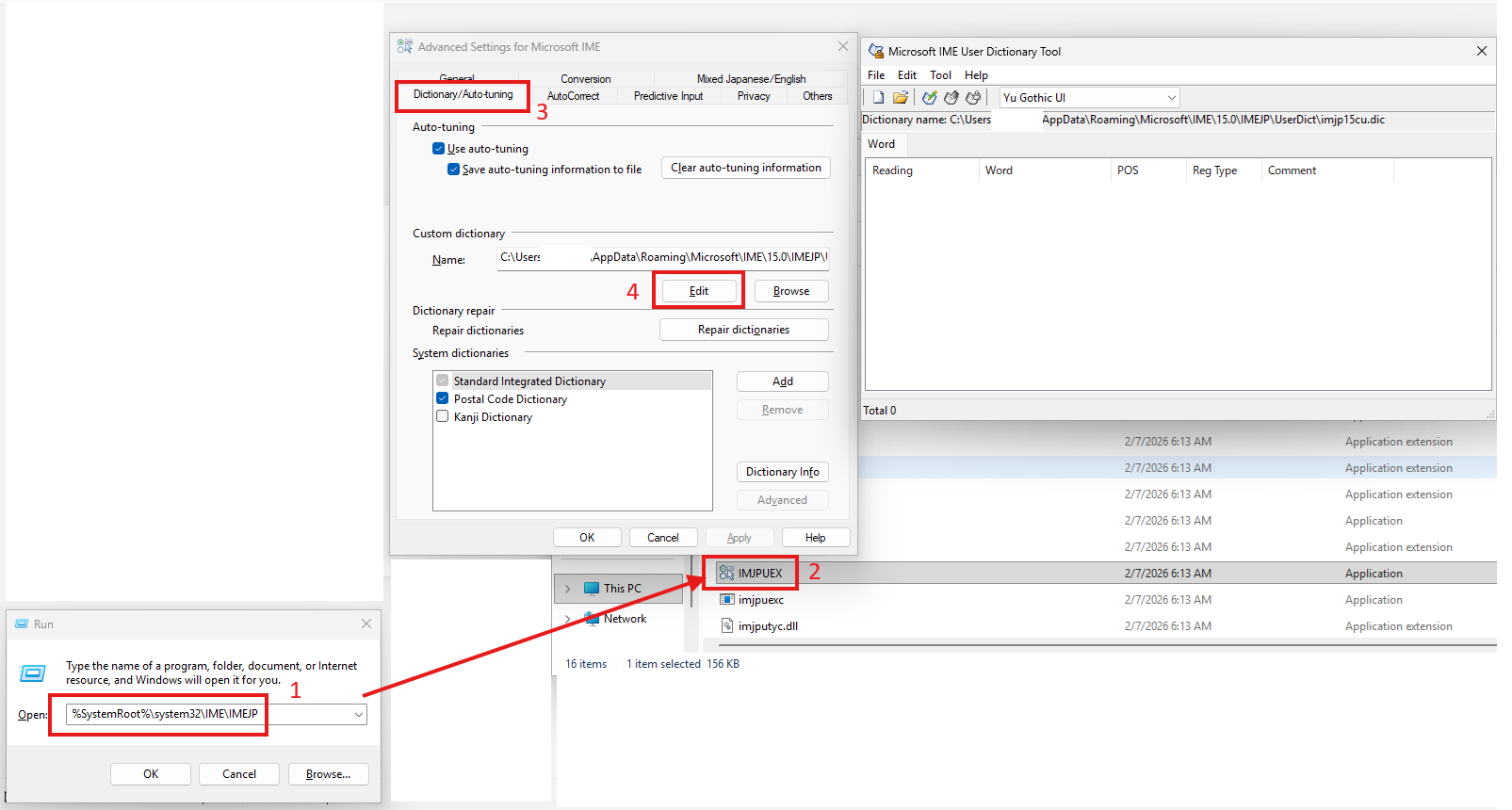1512x810 pixels.
Task: Click OK in the Run dialog
Action: 151,774
